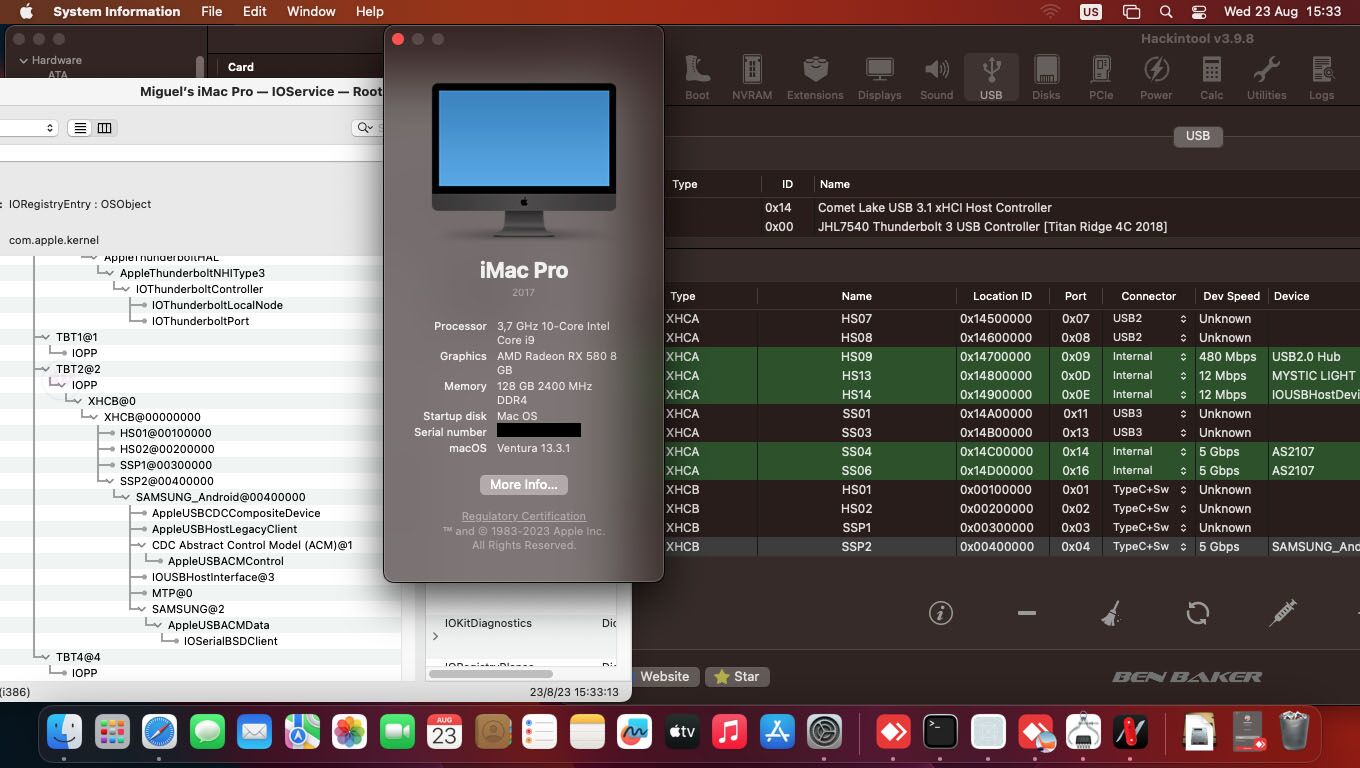
Task: Open Hackintool knife icon in the Dock
Action: point(1130,732)
